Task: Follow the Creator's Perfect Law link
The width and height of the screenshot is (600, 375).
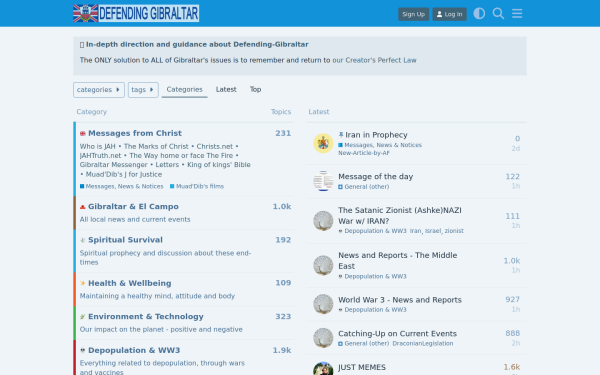Action: [374, 60]
